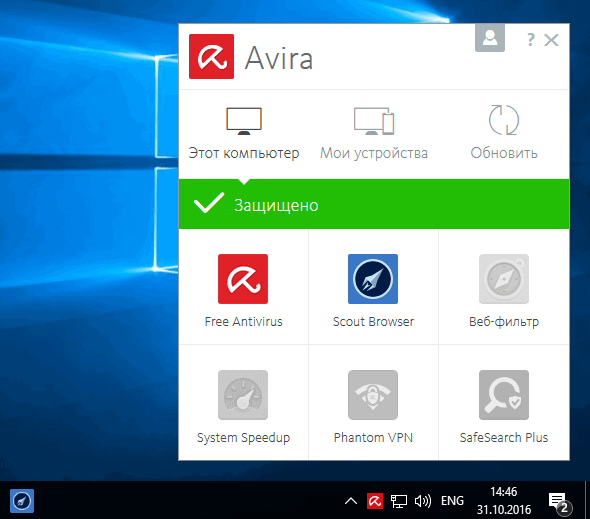Close the Avira panel

pos(551,40)
